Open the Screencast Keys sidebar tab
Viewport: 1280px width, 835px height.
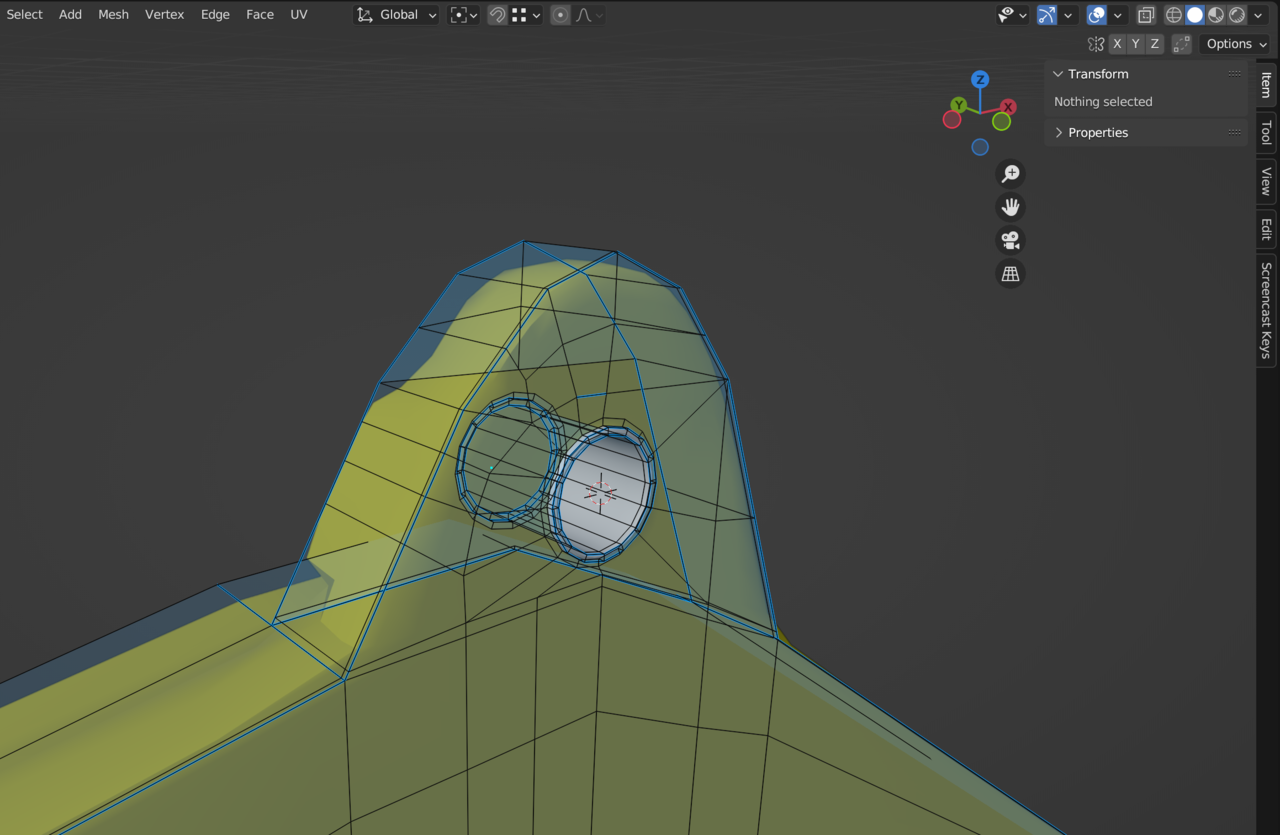pos(1266,310)
